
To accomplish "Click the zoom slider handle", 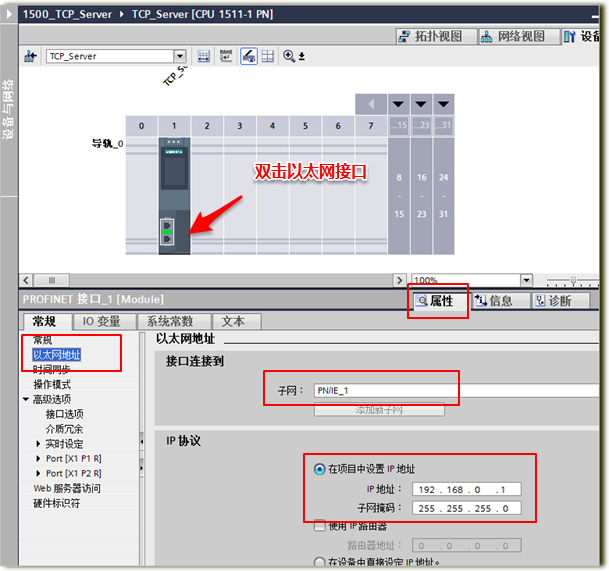I will [573, 280].
